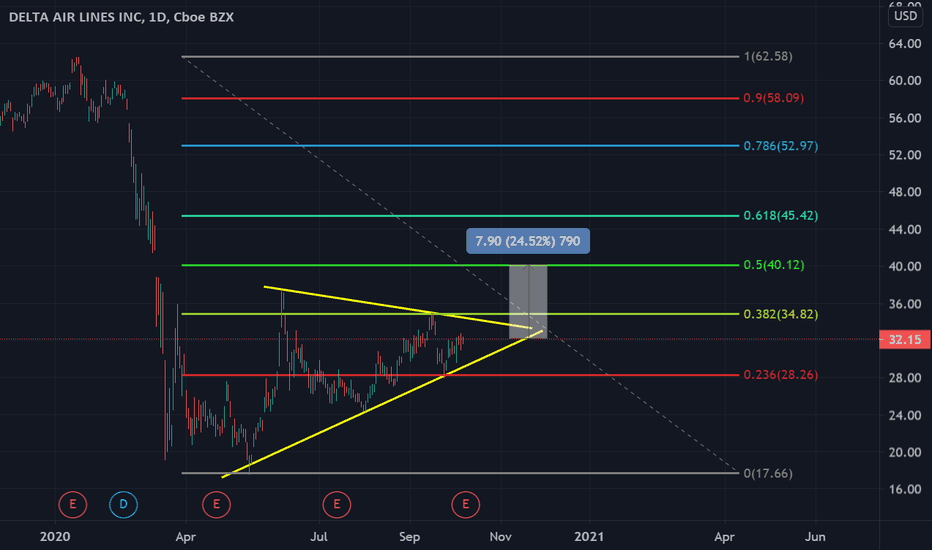Click the 28.00 price axis label
This screenshot has height=550, width=932.
point(905,378)
